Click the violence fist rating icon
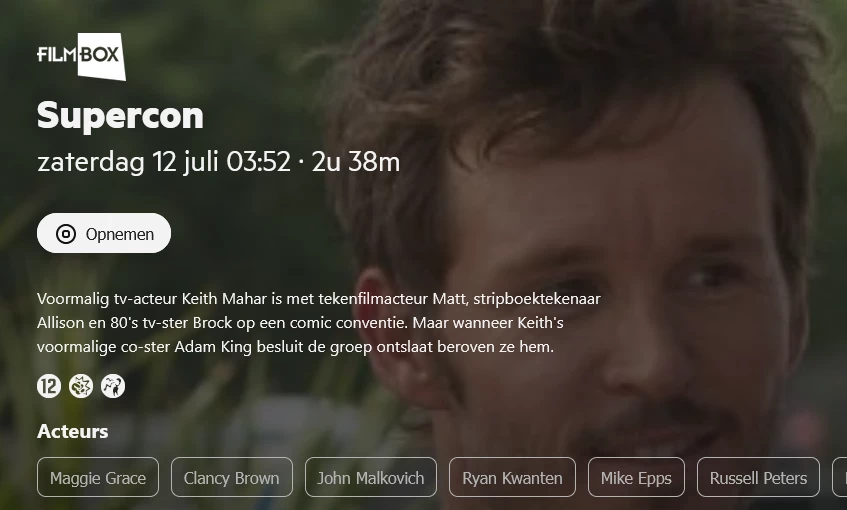Screen dimensions: 847x510 (x=80, y=386)
